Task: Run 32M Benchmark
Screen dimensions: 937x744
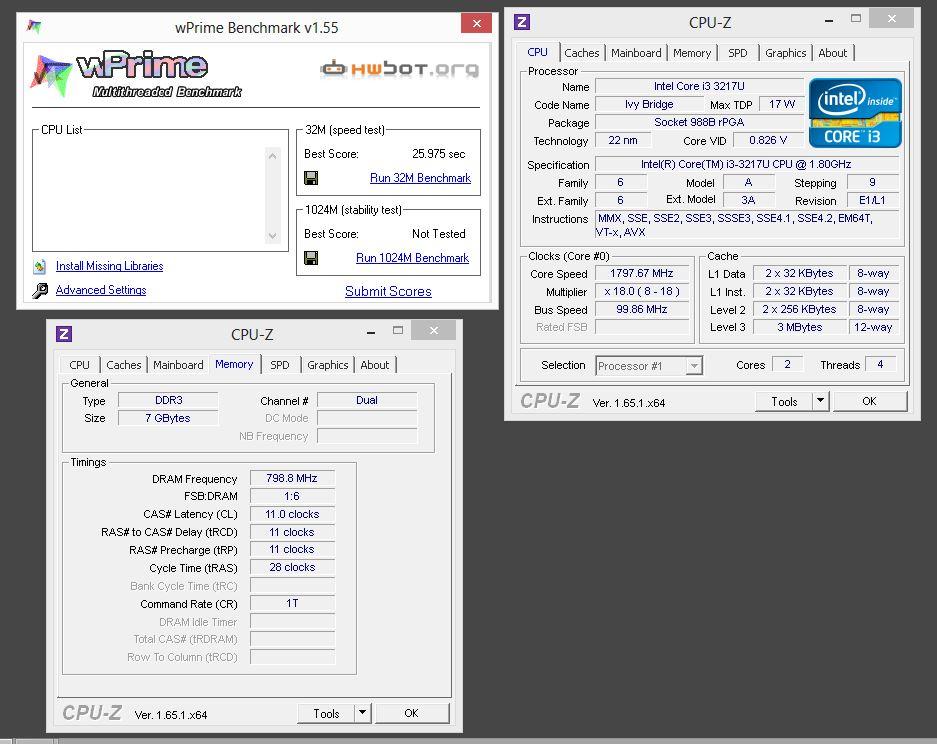Action: coord(420,178)
